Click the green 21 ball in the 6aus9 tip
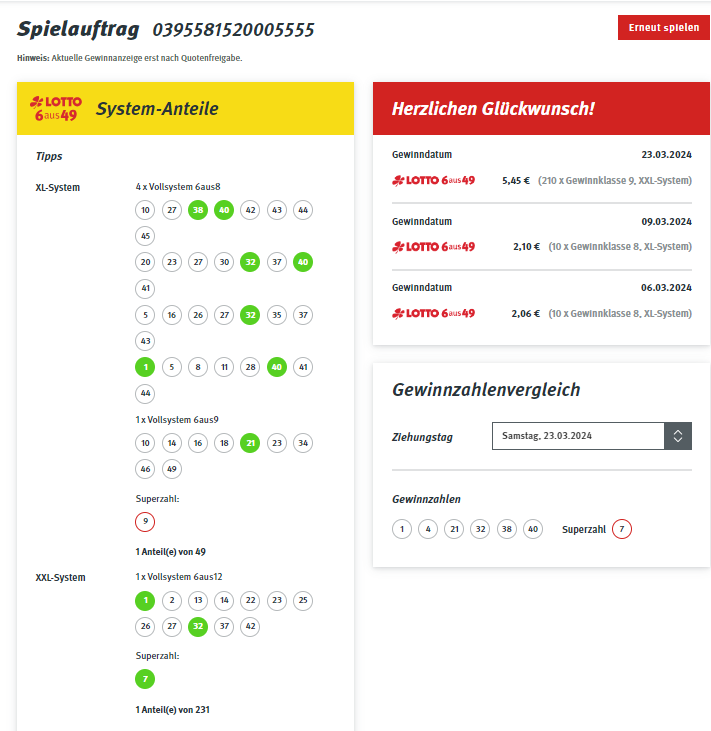The height and width of the screenshot is (731, 711). pos(250,443)
